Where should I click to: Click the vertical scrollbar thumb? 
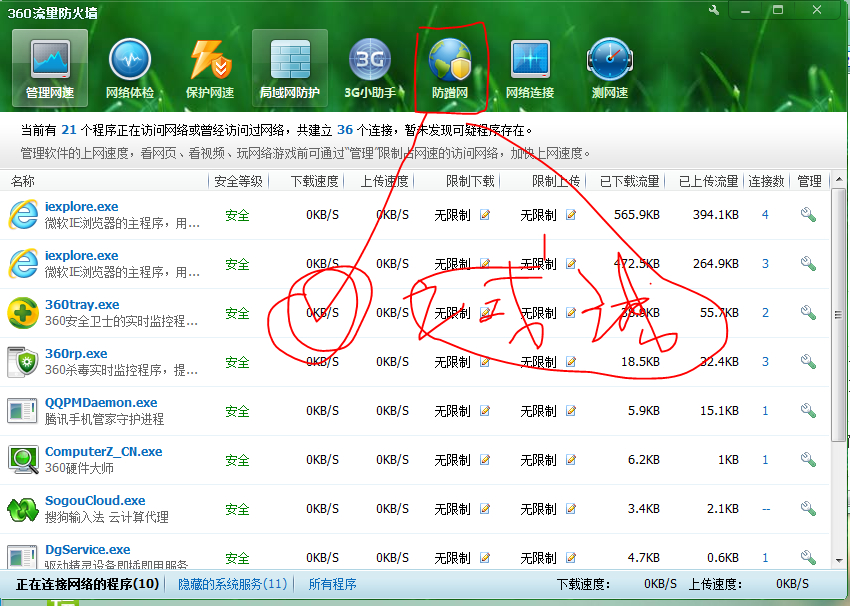click(x=839, y=314)
